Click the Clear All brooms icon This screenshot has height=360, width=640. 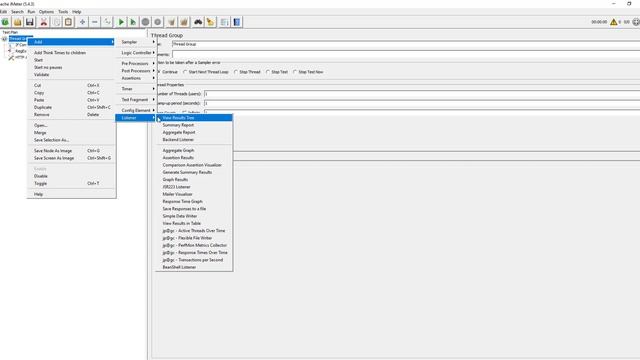(x=184, y=22)
